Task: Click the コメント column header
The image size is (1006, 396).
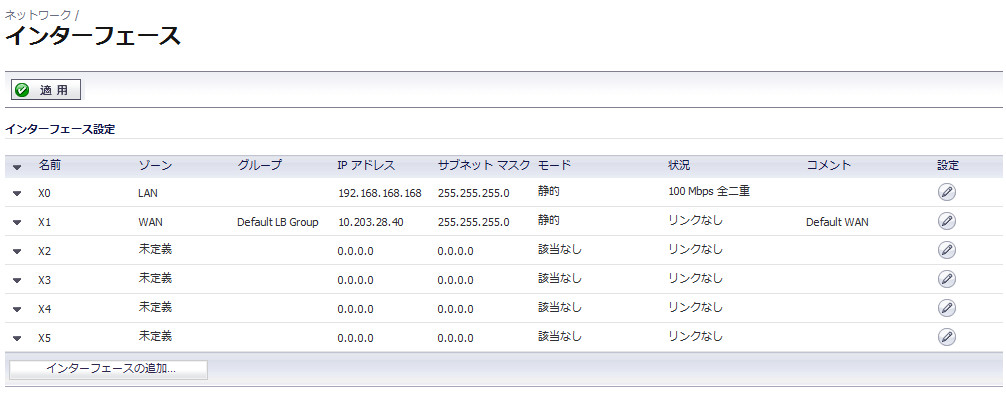Action: (828, 165)
